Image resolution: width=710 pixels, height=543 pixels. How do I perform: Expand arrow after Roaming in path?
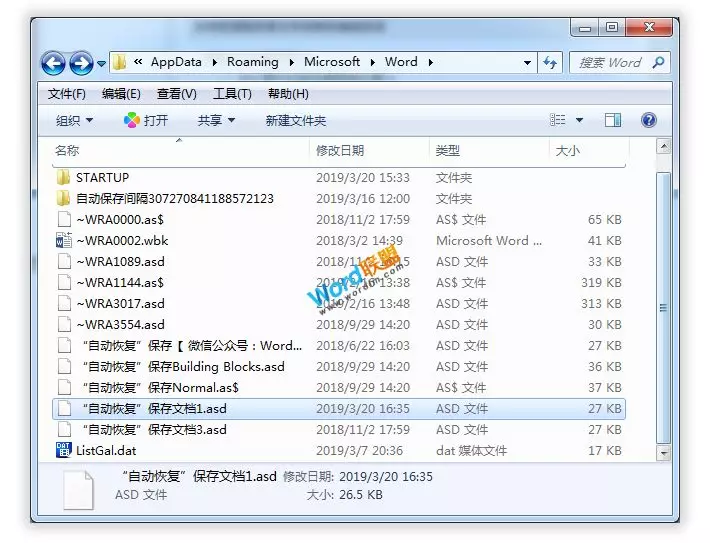click(292, 62)
